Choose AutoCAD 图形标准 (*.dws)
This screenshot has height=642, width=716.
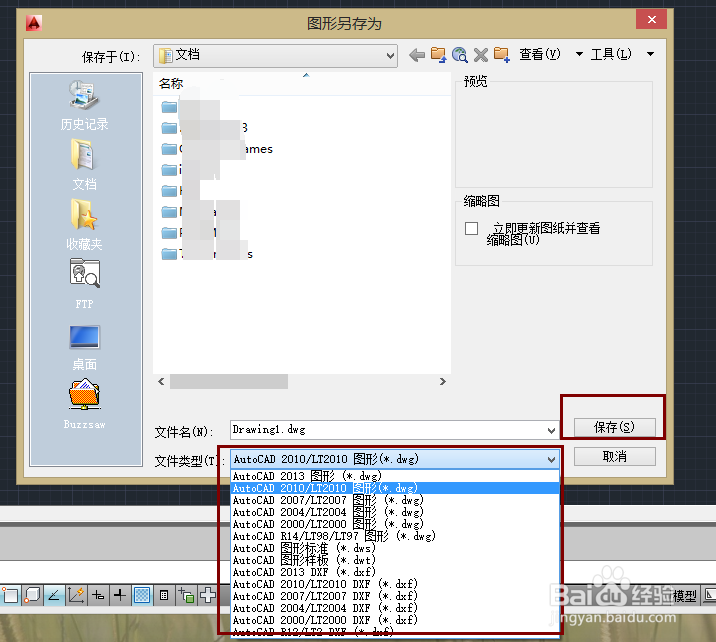tap(395, 548)
